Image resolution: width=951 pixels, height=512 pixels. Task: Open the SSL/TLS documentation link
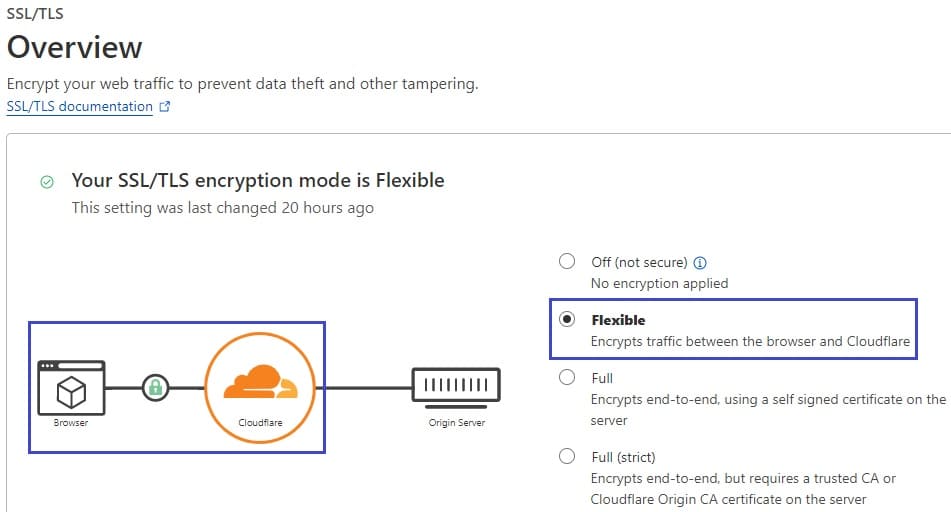(79, 107)
